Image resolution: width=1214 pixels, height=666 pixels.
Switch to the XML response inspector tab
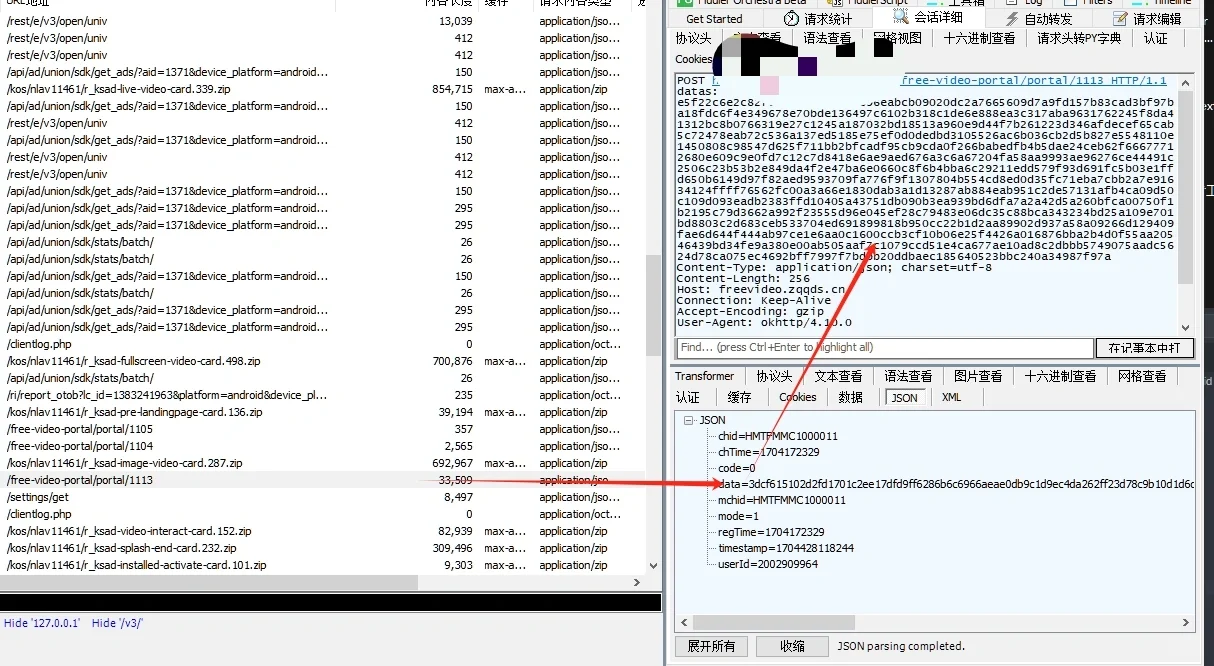[950, 397]
